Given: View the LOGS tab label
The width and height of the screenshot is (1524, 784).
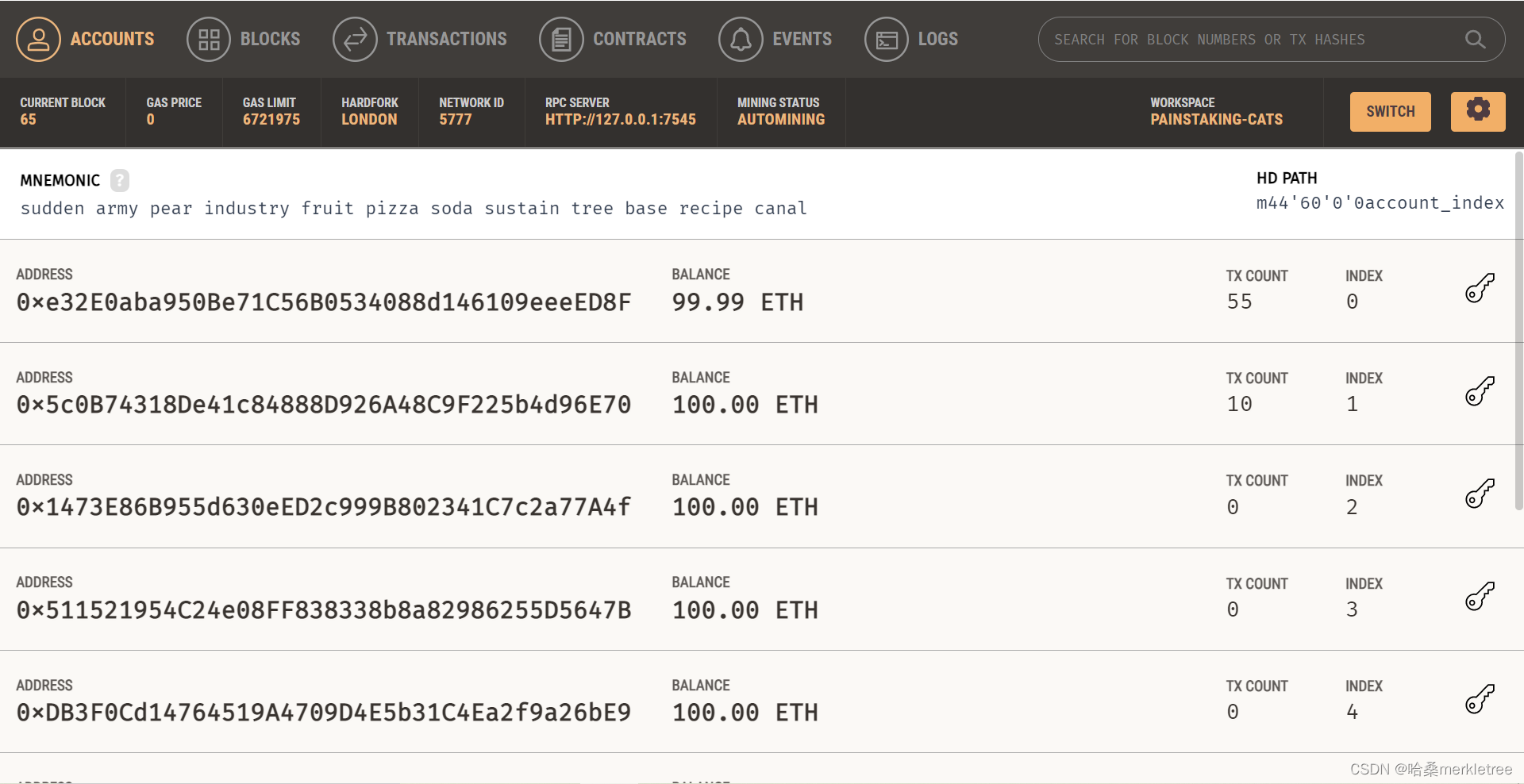Looking at the screenshot, I should pyautogui.click(x=937, y=40).
